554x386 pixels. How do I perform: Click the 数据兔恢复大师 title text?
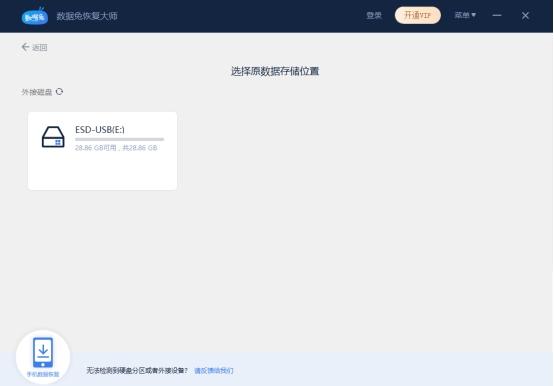87,16
